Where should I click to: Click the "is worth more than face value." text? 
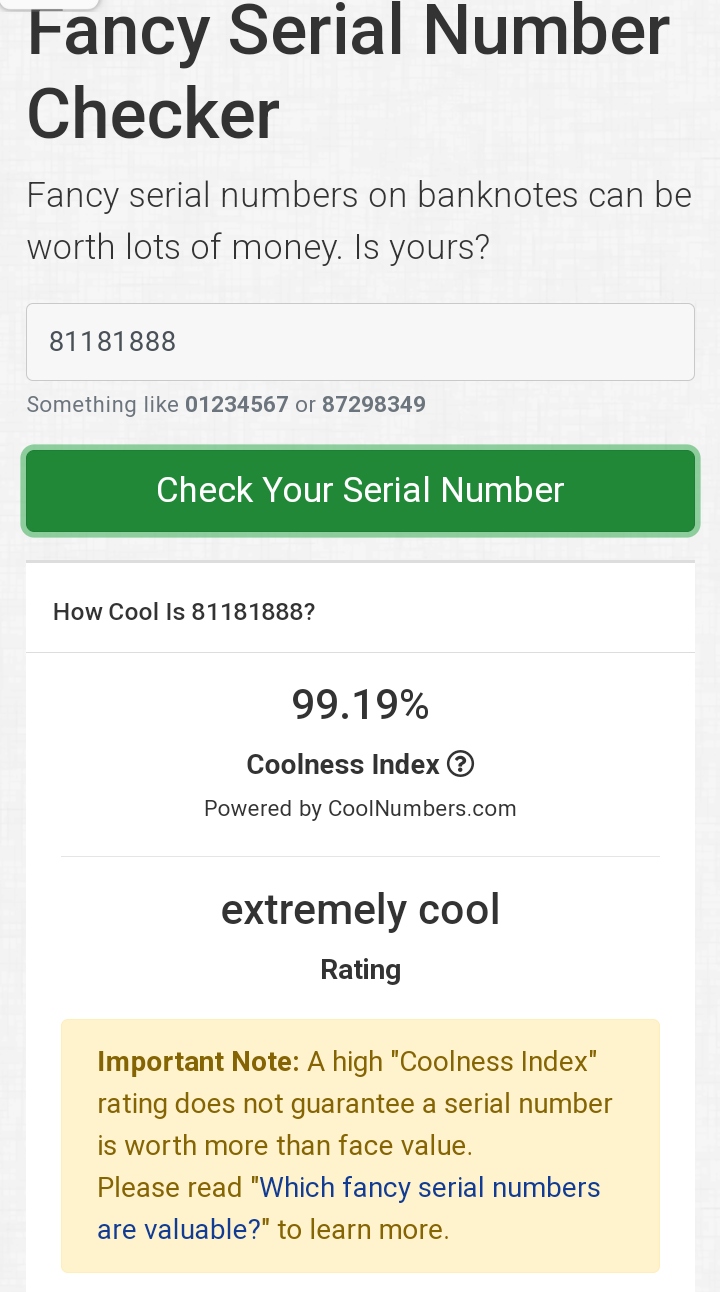[284, 1146]
